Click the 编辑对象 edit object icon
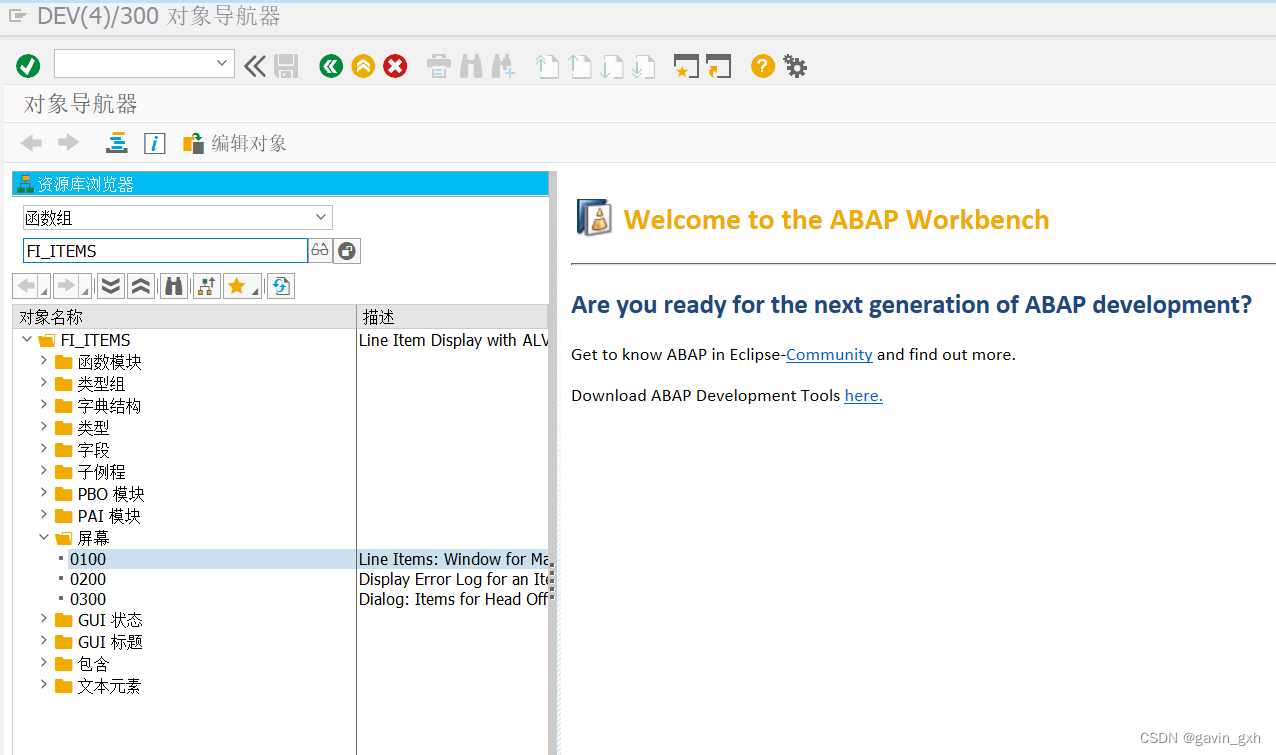1276x755 pixels. (x=192, y=142)
